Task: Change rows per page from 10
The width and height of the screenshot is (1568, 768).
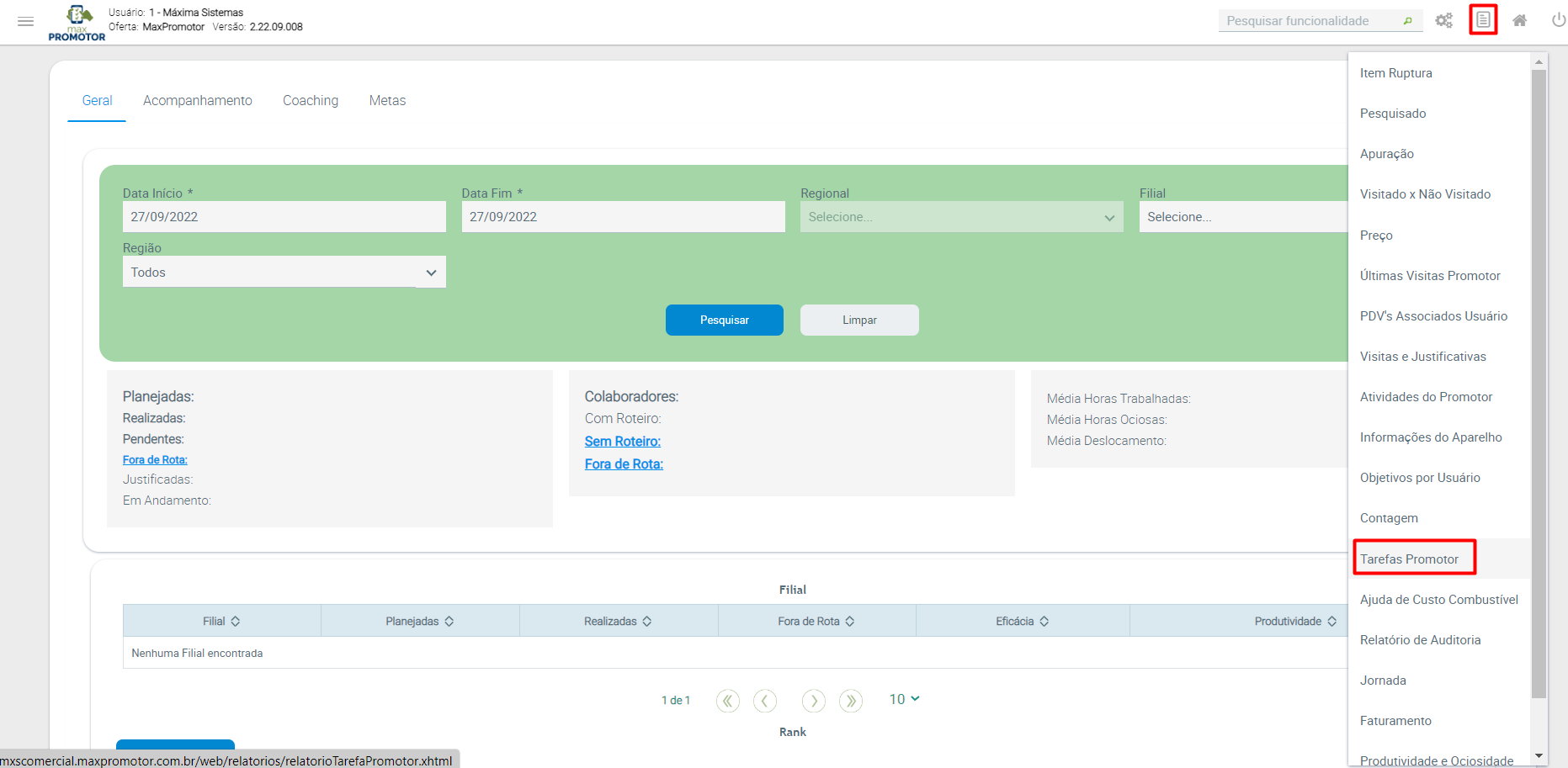Action: click(x=904, y=700)
